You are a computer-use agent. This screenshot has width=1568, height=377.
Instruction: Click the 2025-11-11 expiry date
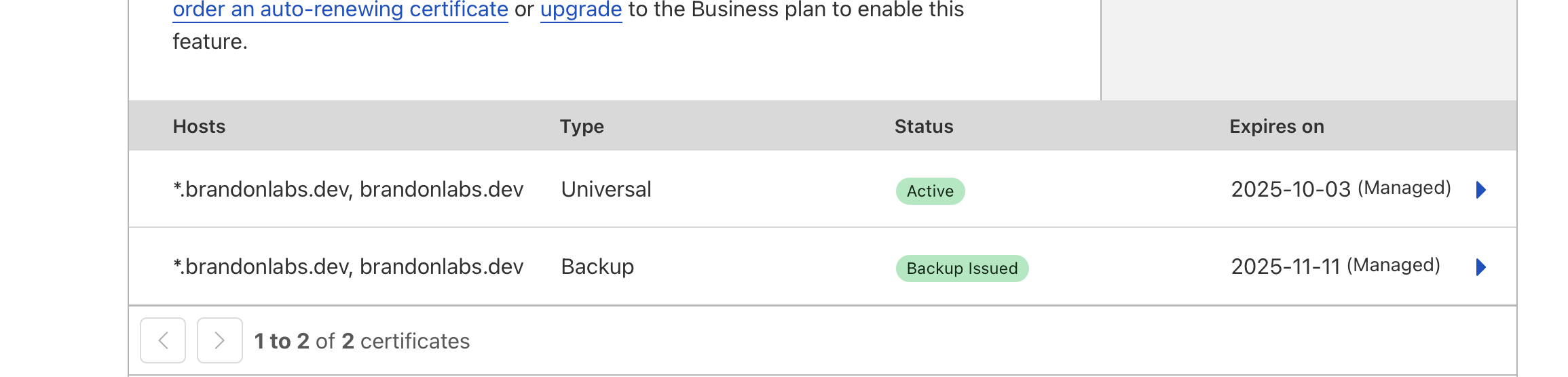[x=1285, y=266]
